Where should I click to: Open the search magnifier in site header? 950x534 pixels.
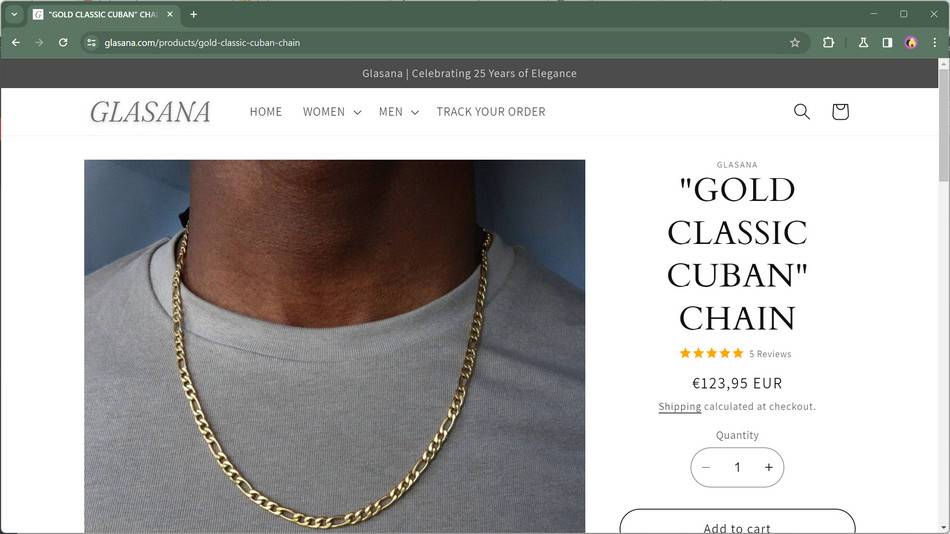coord(801,112)
